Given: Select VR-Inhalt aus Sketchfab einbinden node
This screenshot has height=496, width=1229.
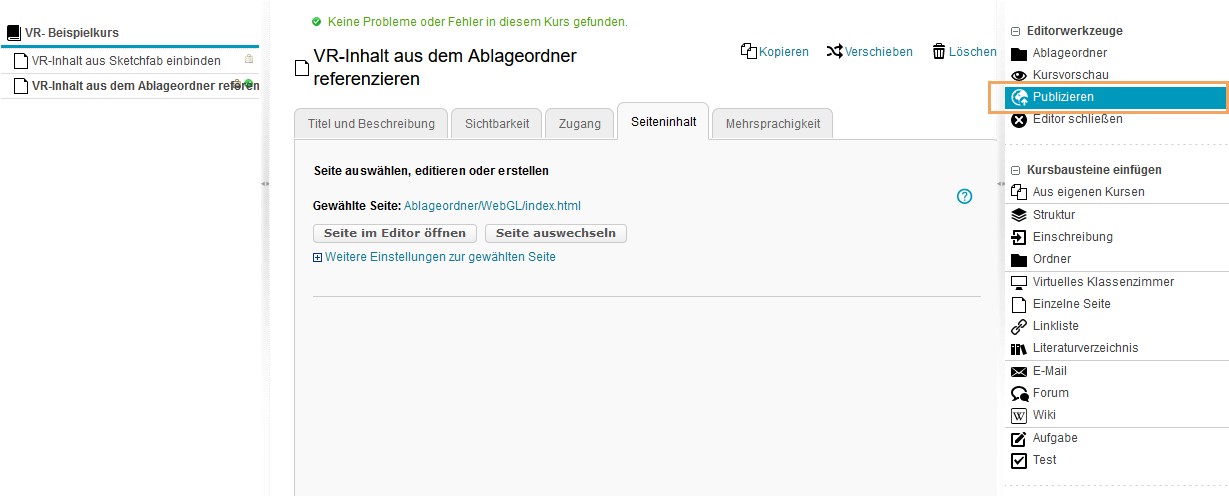Looking at the screenshot, I should (x=126, y=61).
